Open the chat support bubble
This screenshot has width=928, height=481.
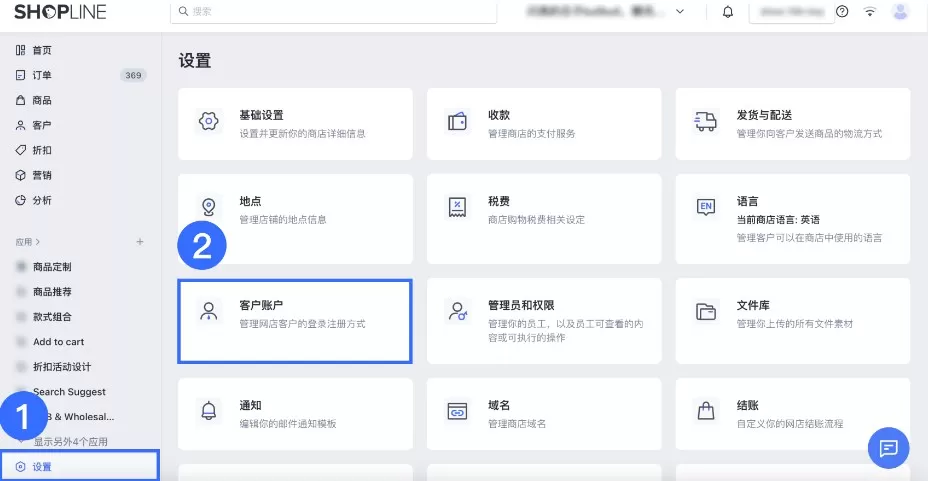pos(888,448)
